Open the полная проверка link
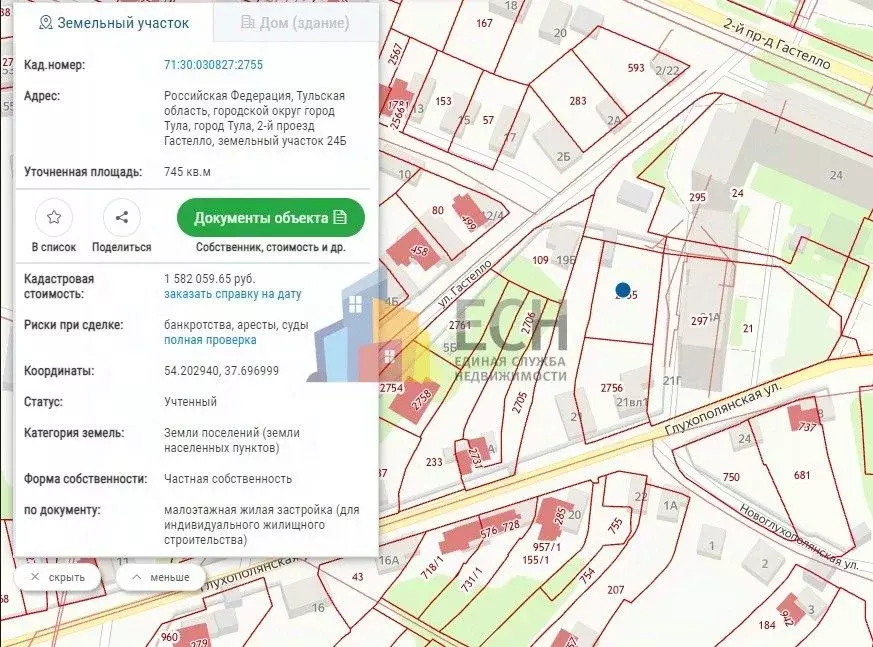Screen dimensions: 873x647 tap(210, 340)
